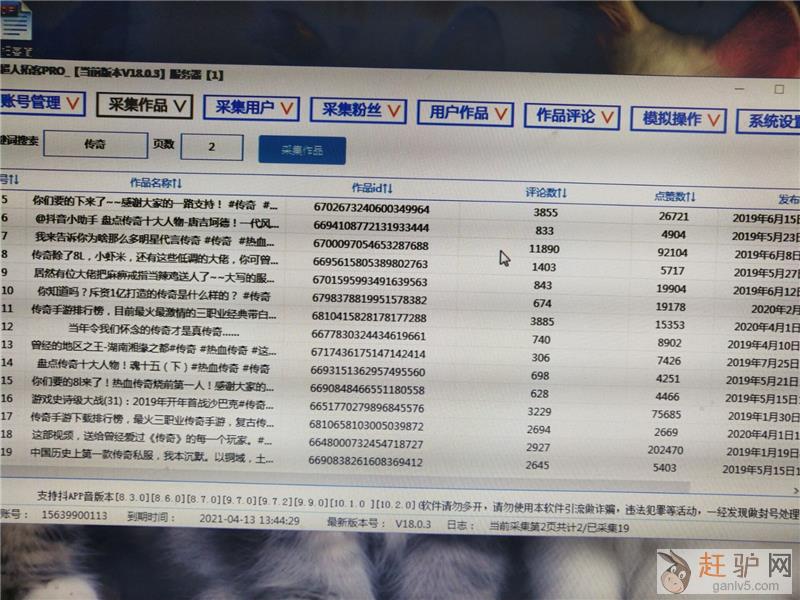Sort by 评论数 column header
The width and height of the screenshot is (800, 600).
pos(546,192)
